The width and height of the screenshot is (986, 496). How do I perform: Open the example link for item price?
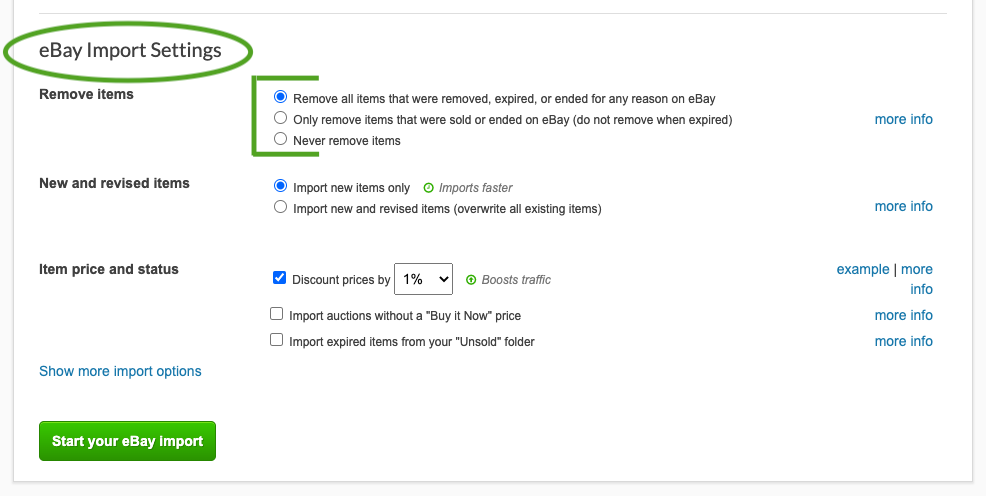click(x=863, y=269)
